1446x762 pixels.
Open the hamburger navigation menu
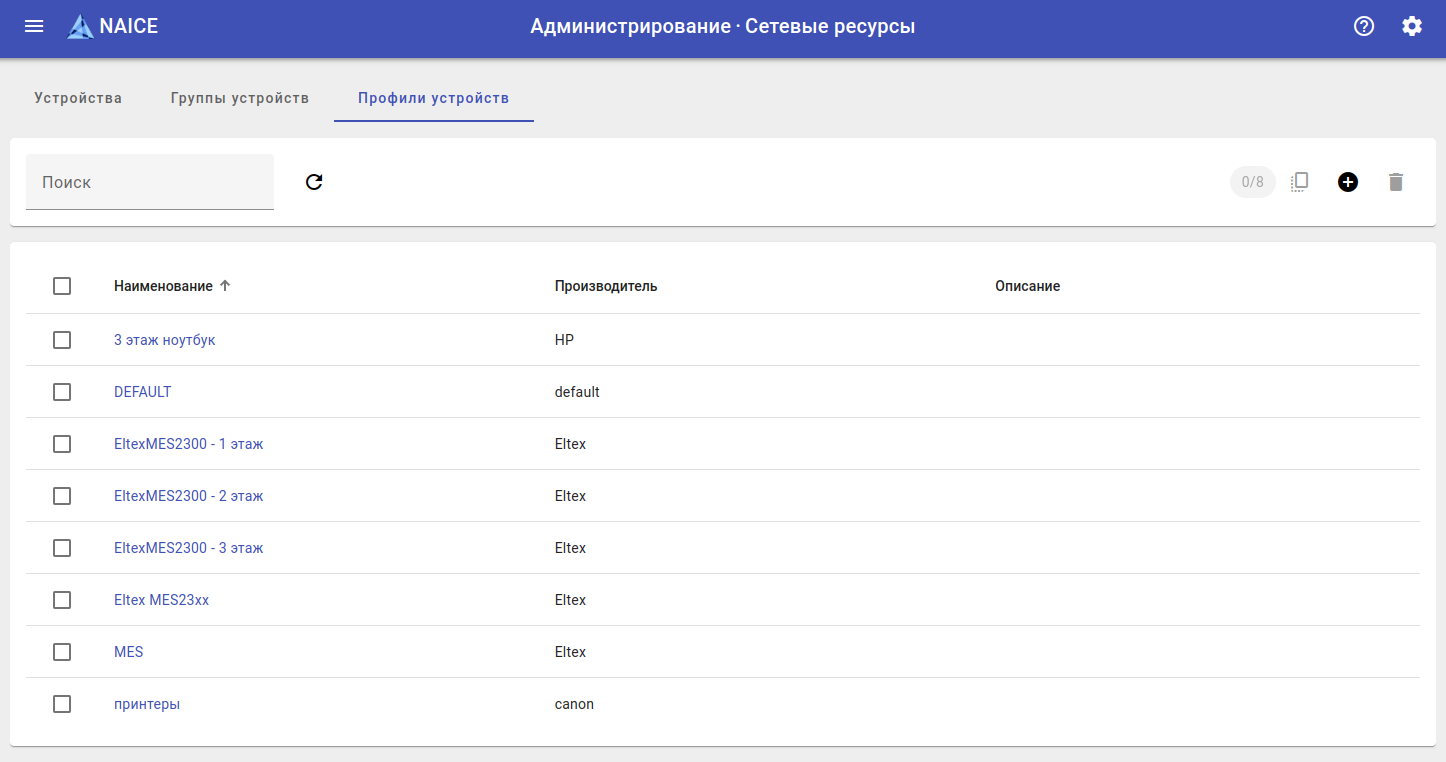[x=34, y=27]
